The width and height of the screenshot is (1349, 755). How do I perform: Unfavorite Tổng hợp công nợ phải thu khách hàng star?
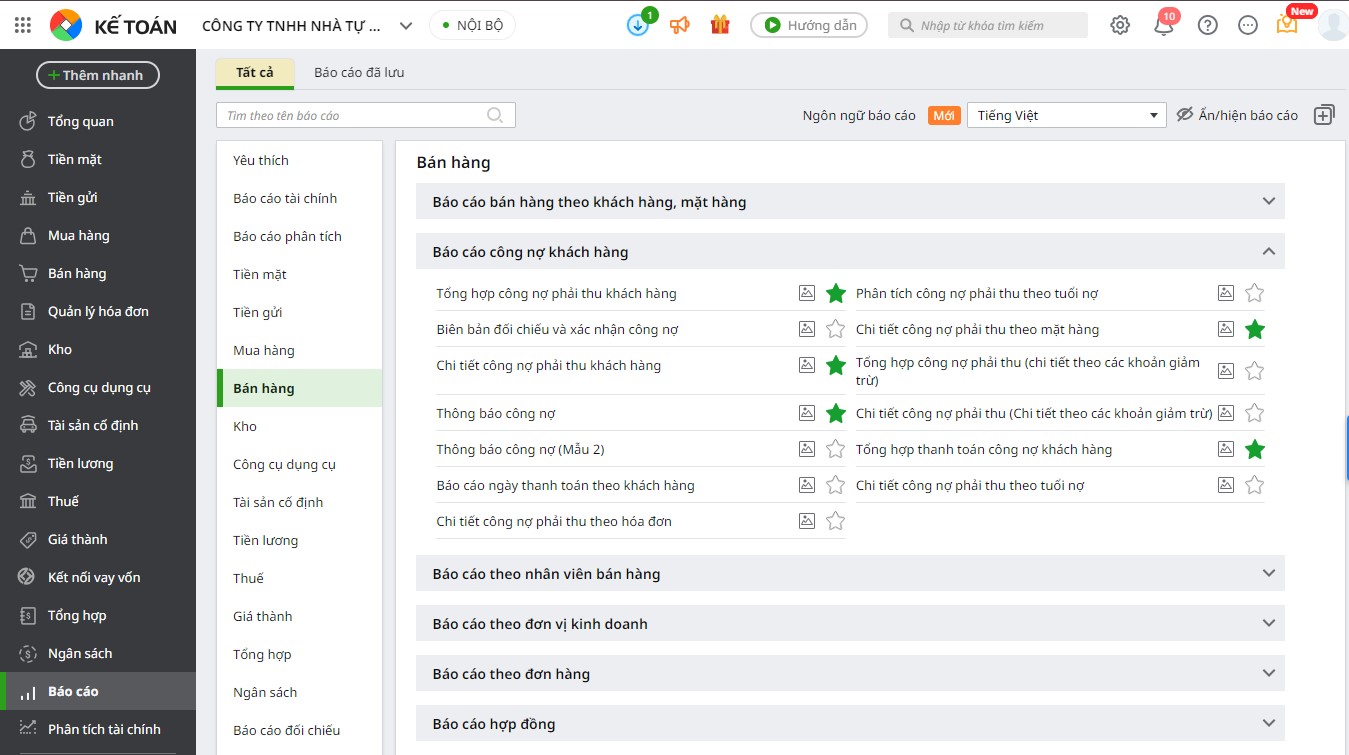pyautogui.click(x=836, y=293)
